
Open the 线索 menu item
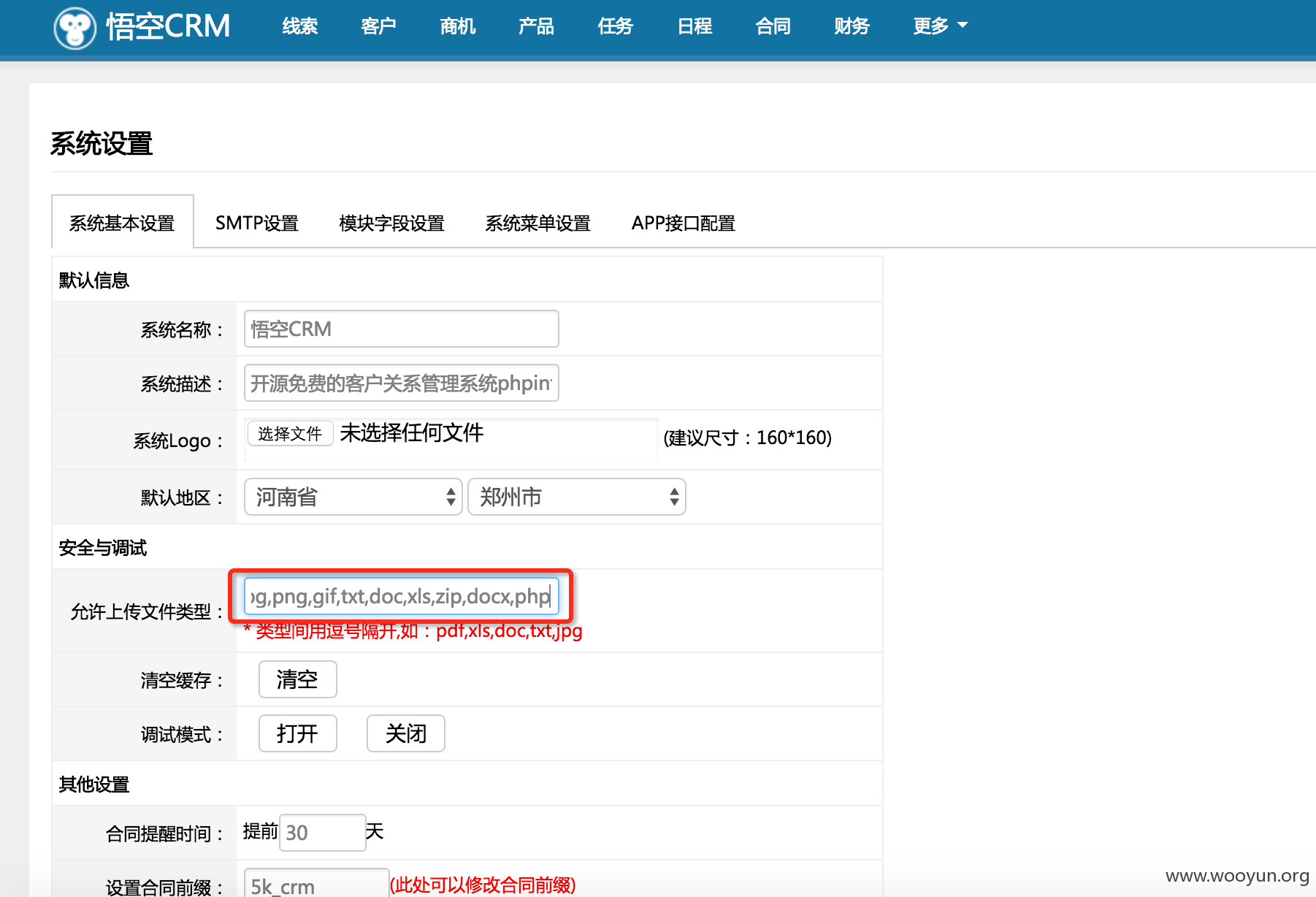(299, 26)
